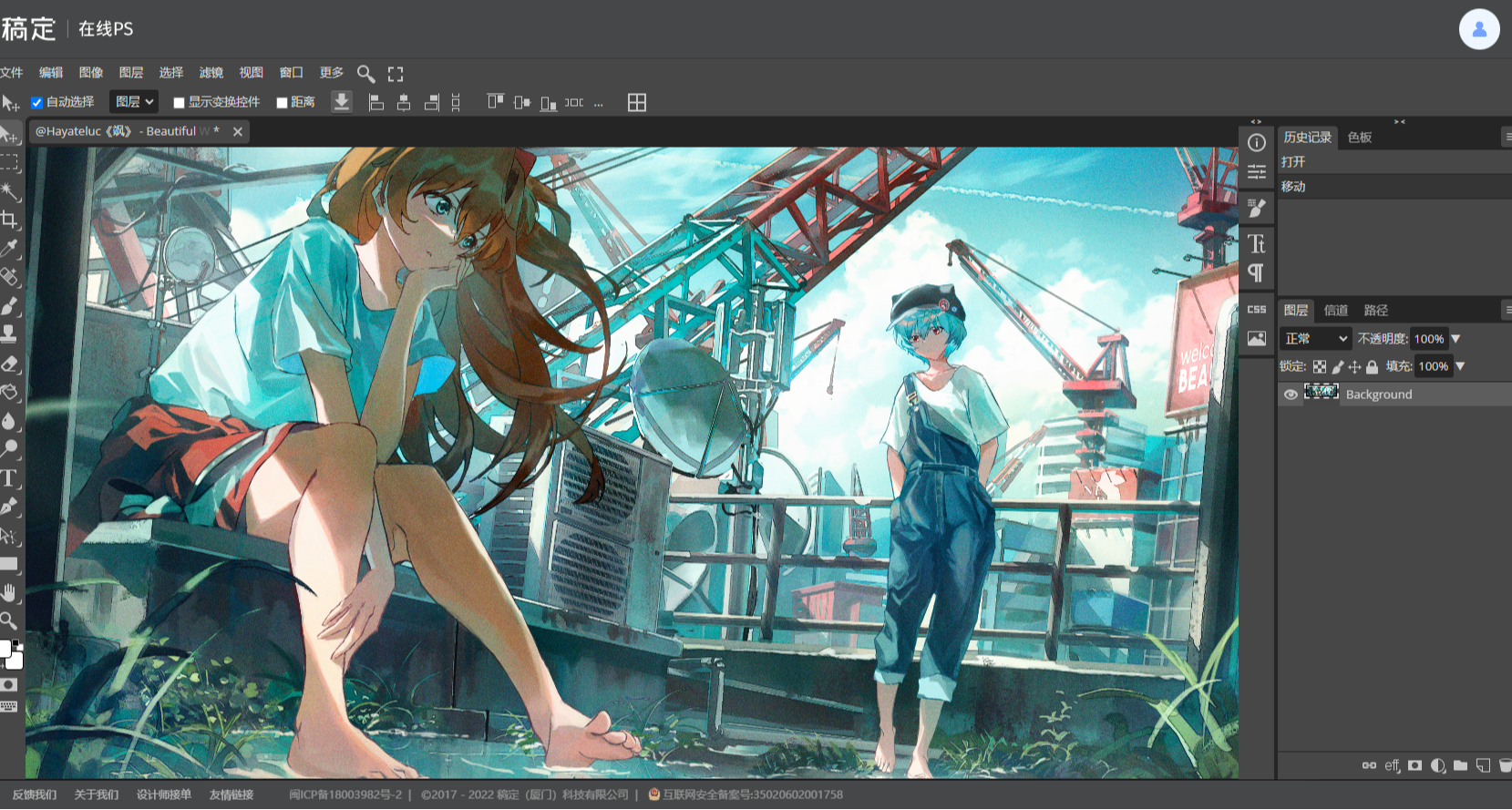Open the 滤镜 menu

[x=211, y=73]
